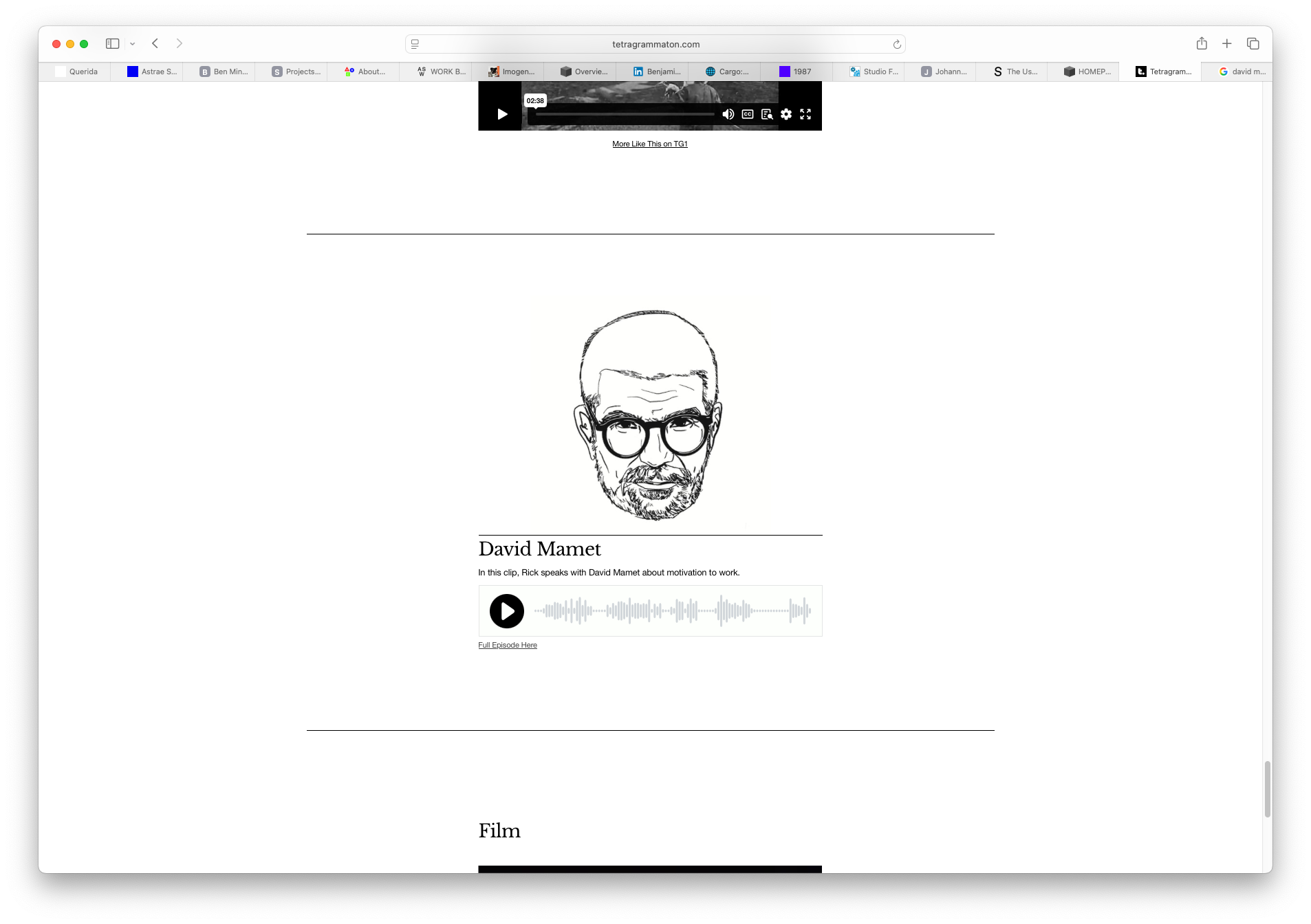Open video settings gear icon

pyautogui.click(x=786, y=114)
